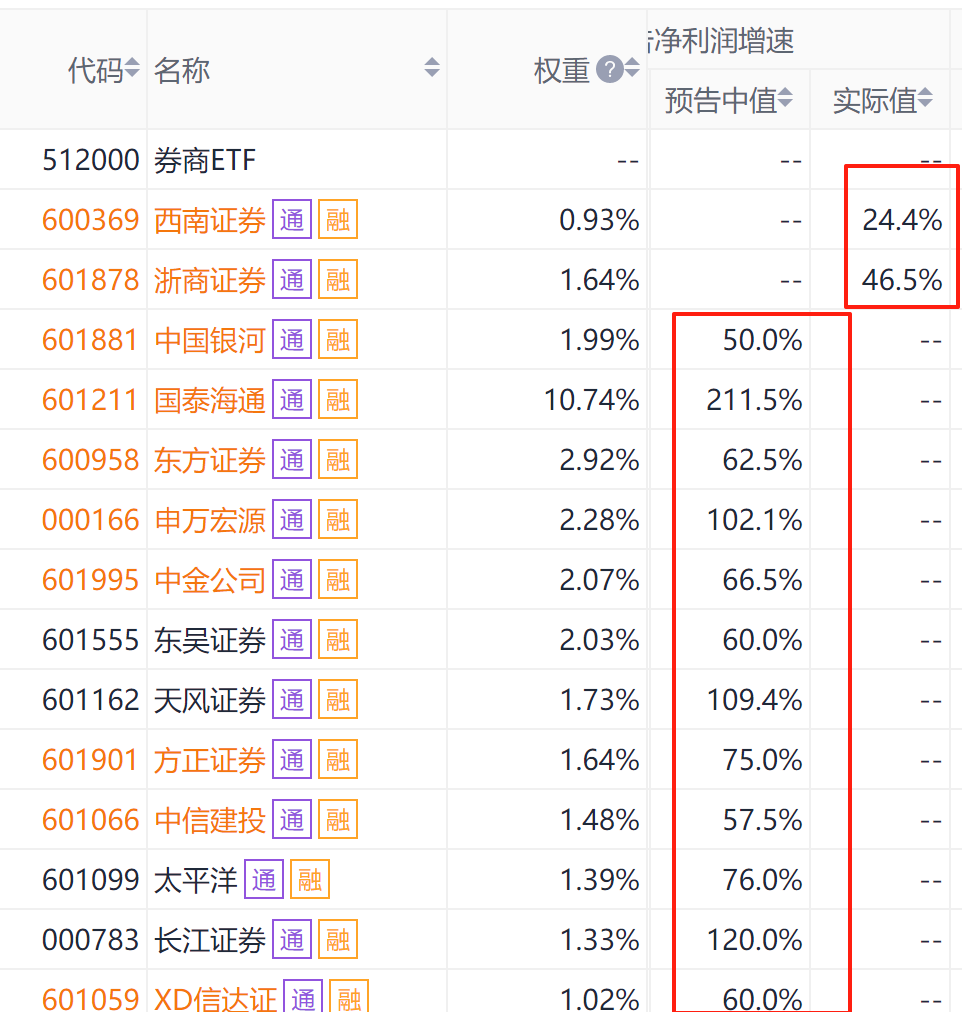Image resolution: width=962 pixels, height=1012 pixels.
Task: Select stock code 601162
Action: [x=90, y=700]
